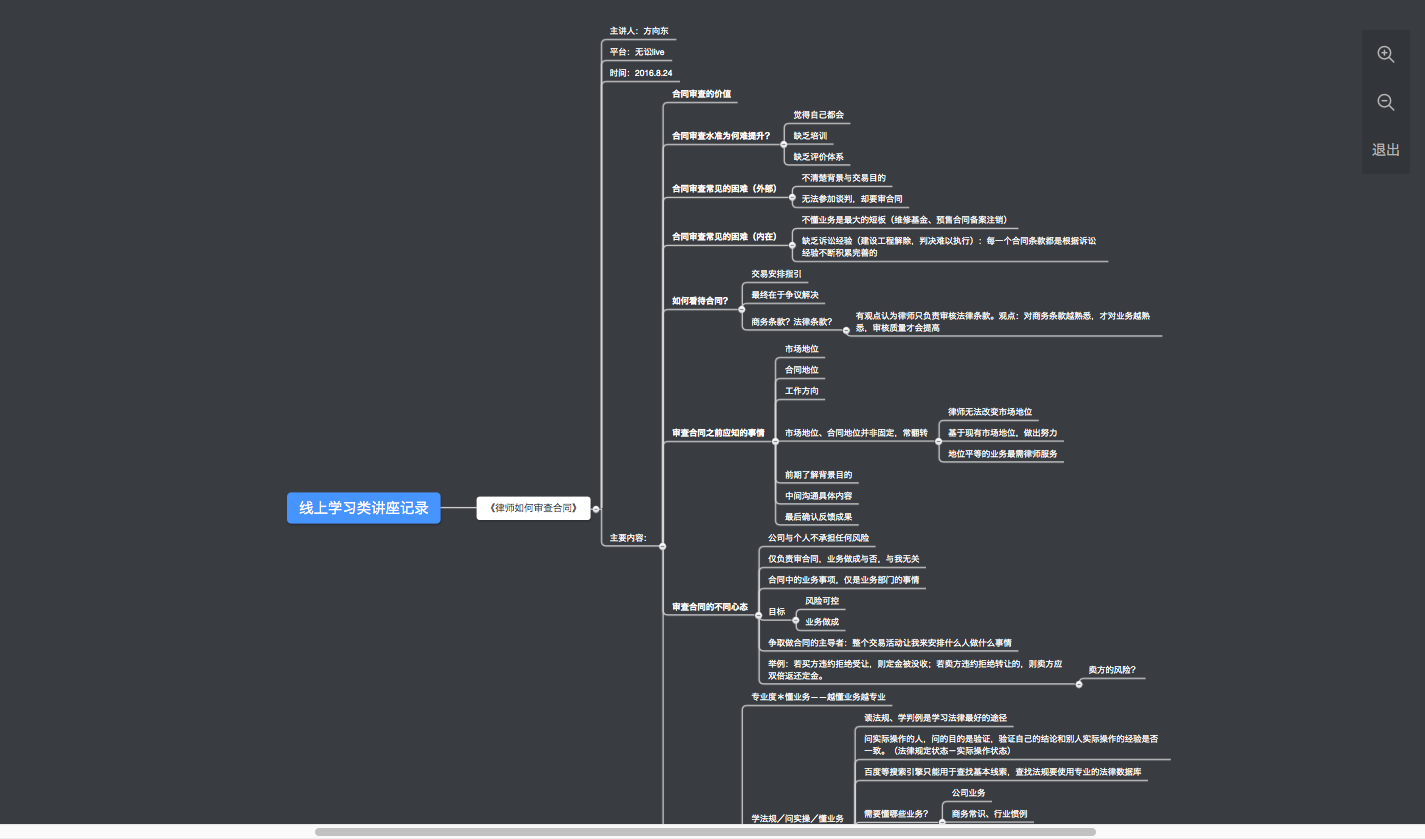Select the 如何看待合同? node

(699, 300)
